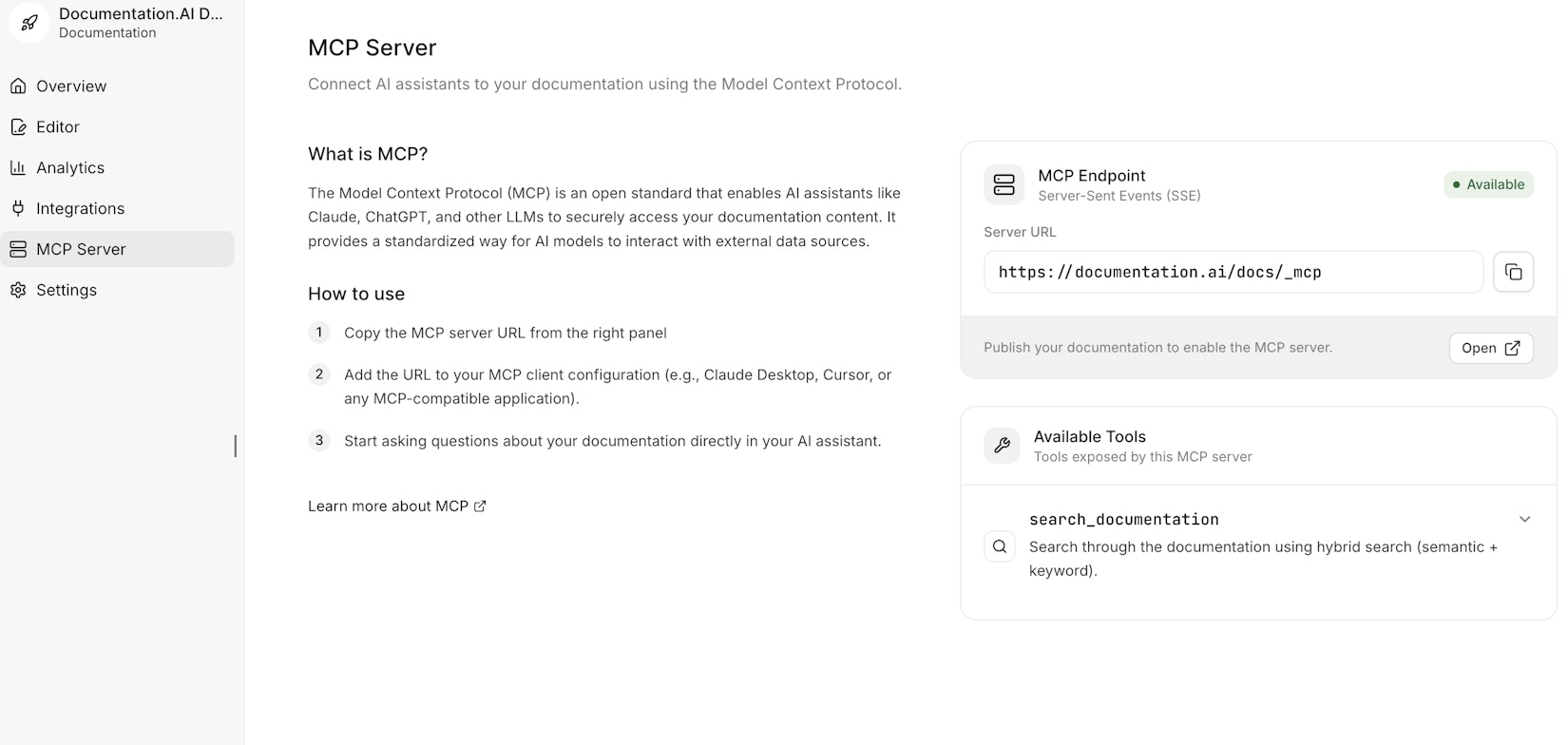Image resolution: width=1568 pixels, height=745 pixels.
Task: Select MCP Server in sidebar
Action: coord(81,250)
